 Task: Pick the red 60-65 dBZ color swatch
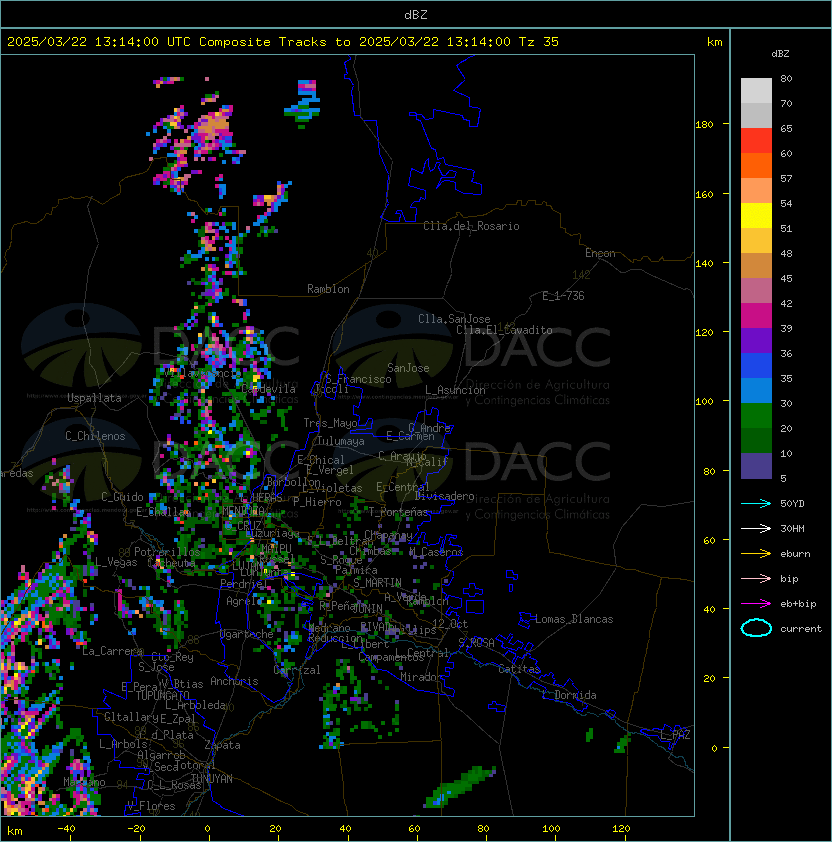tap(756, 141)
